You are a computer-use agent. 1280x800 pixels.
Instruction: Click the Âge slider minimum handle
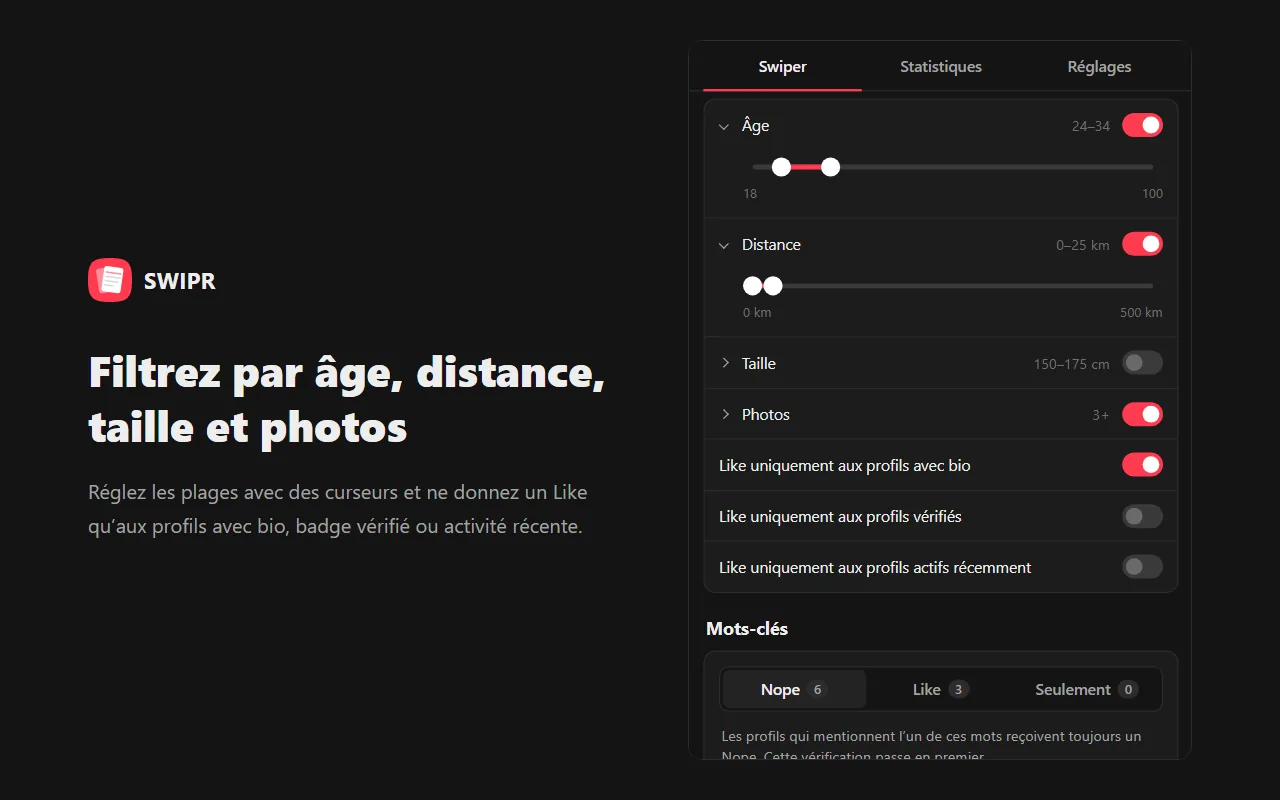tap(782, 167)
